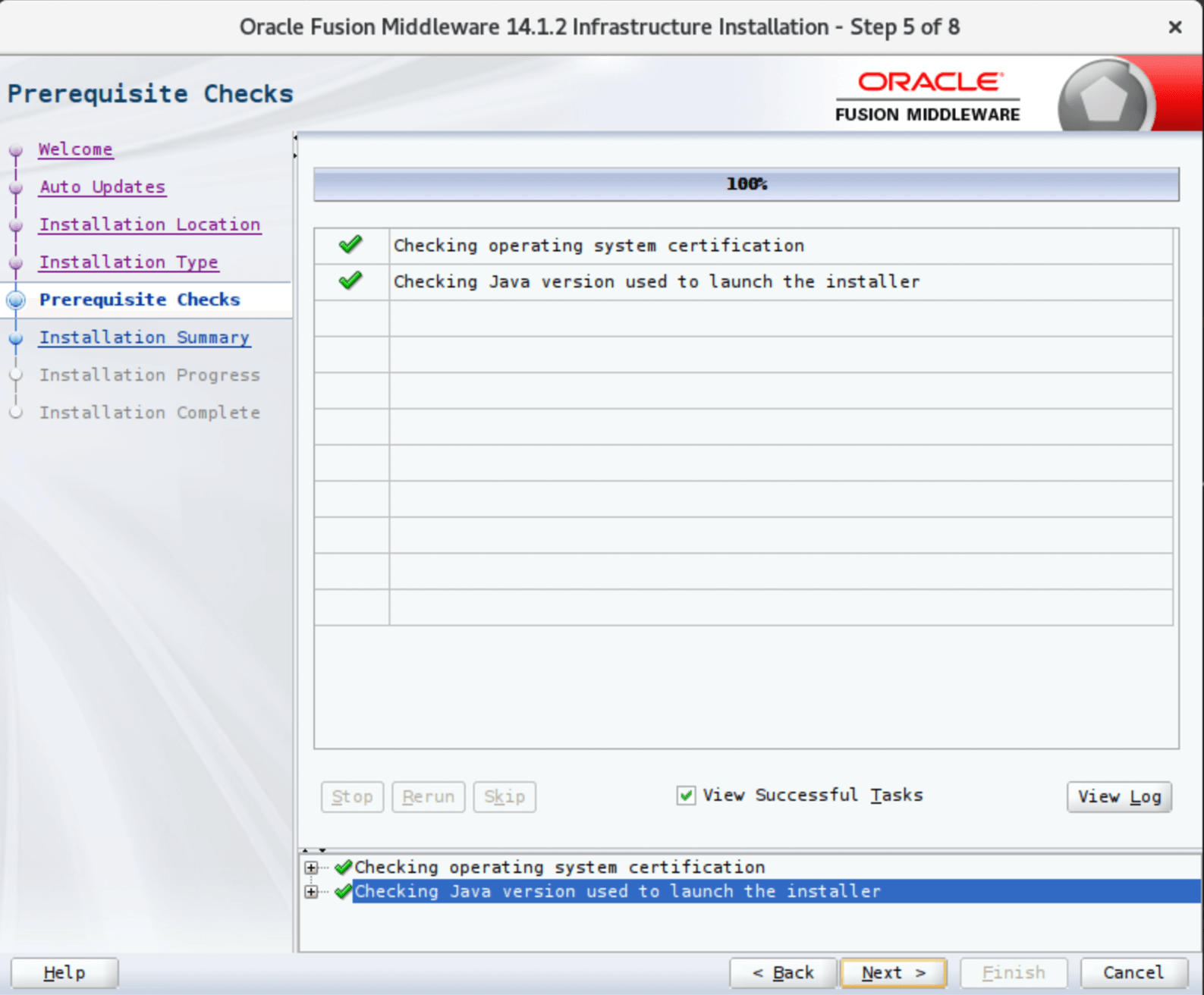Toggle View Successful Tasks checkbox
The image size is (1204, 995).
pos(686,795)
